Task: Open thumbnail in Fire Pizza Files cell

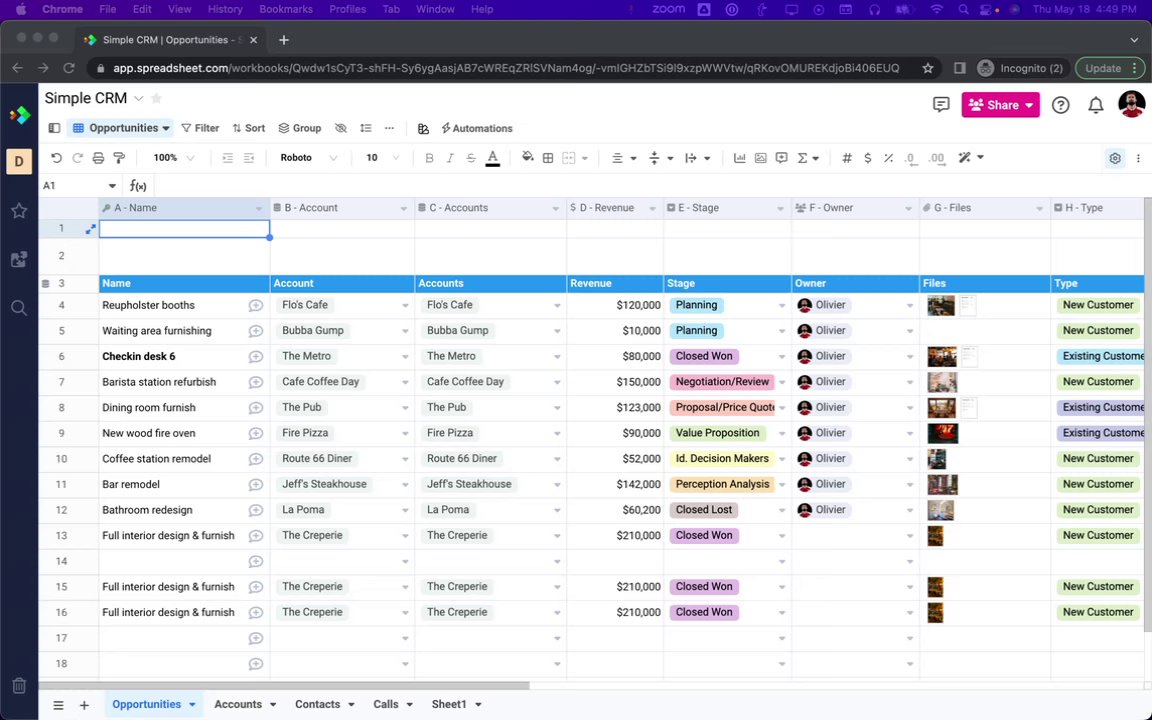Action: [x=943, y=433]
